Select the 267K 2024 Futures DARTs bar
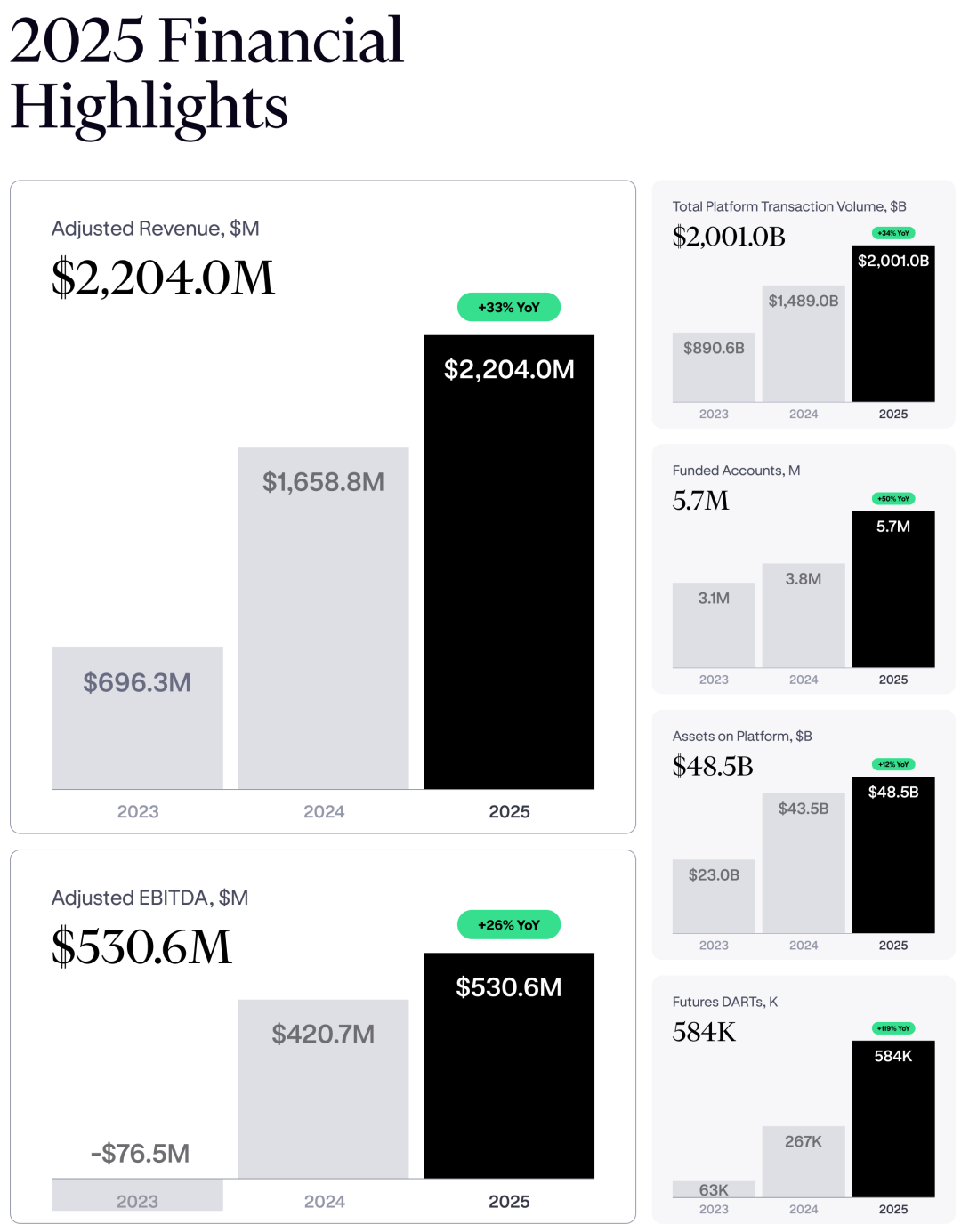The image size is (961, 1232). click(804, 1161)
